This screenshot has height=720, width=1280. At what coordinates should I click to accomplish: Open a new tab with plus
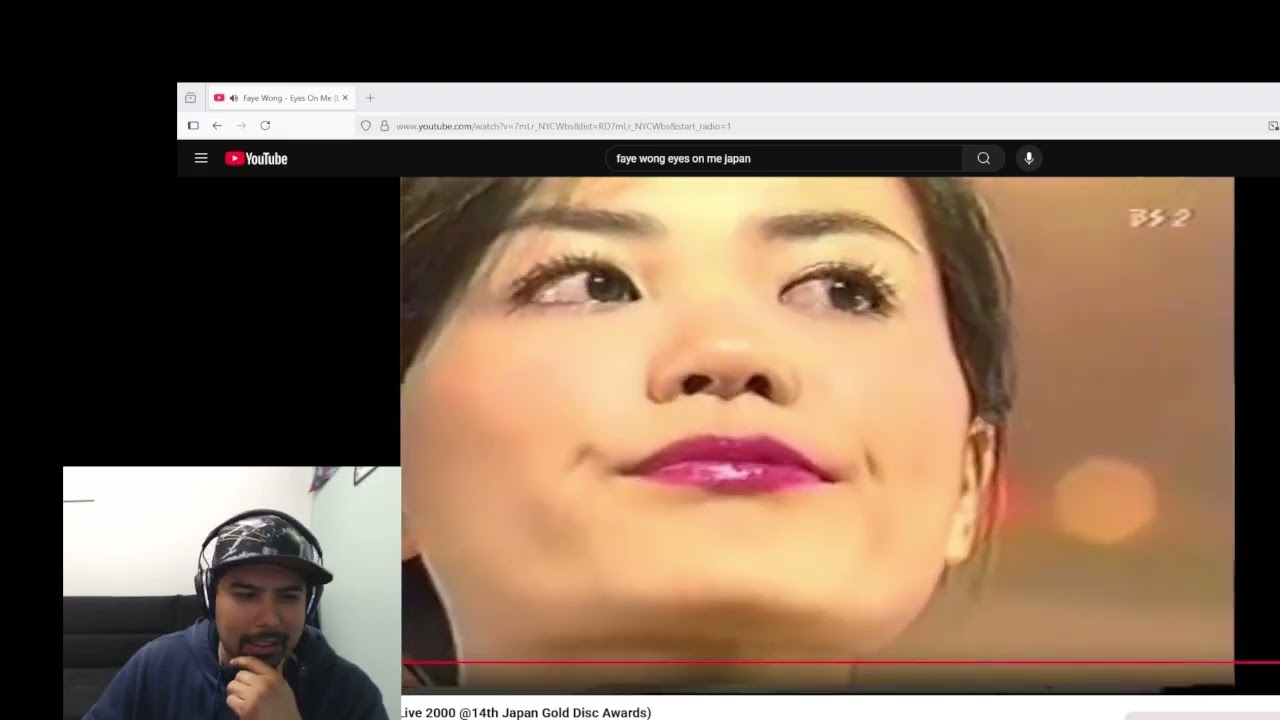click(x=370, y=98)
